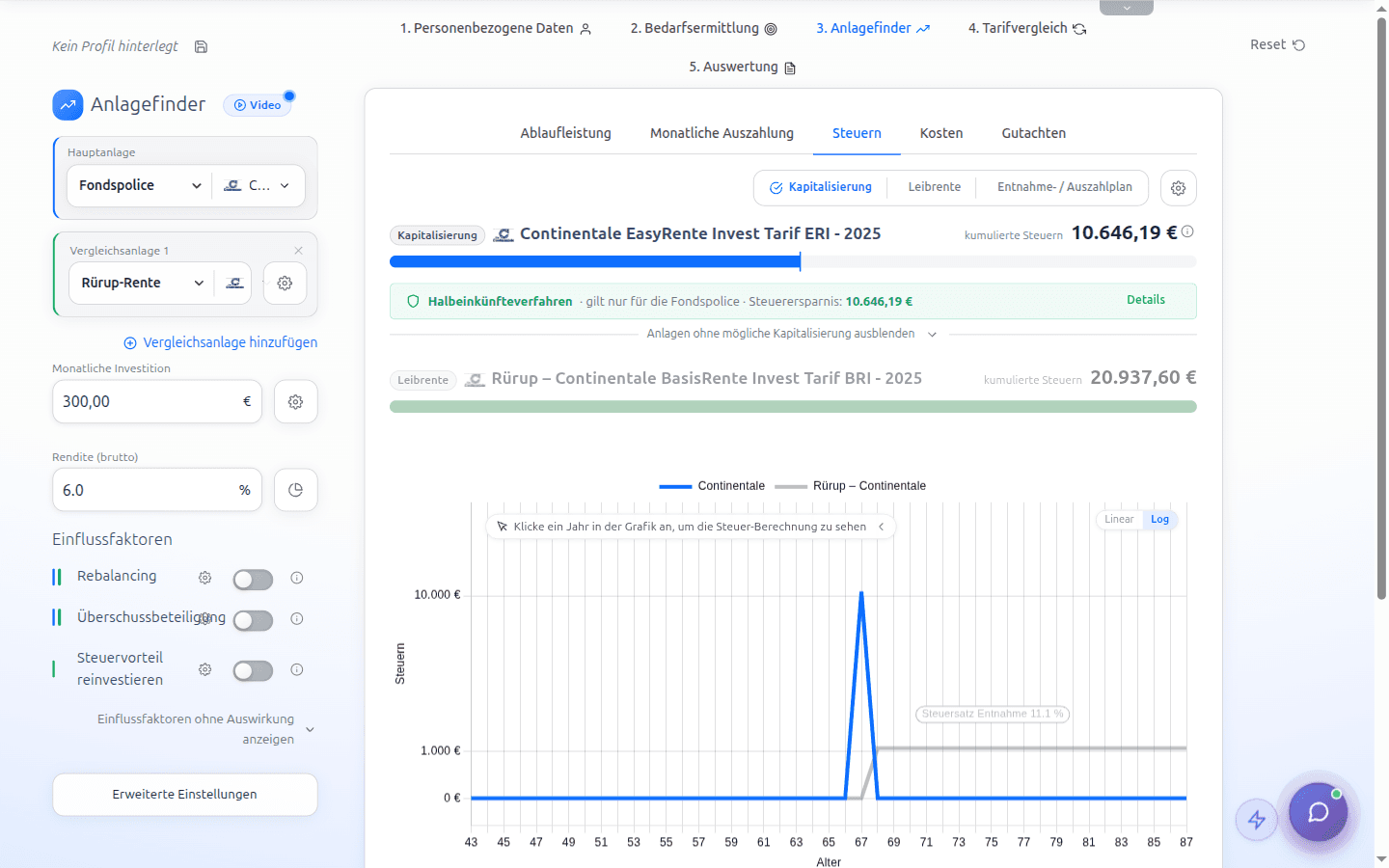
Task: Switch to the Kosten tab
Action: [x=941, y=133]
